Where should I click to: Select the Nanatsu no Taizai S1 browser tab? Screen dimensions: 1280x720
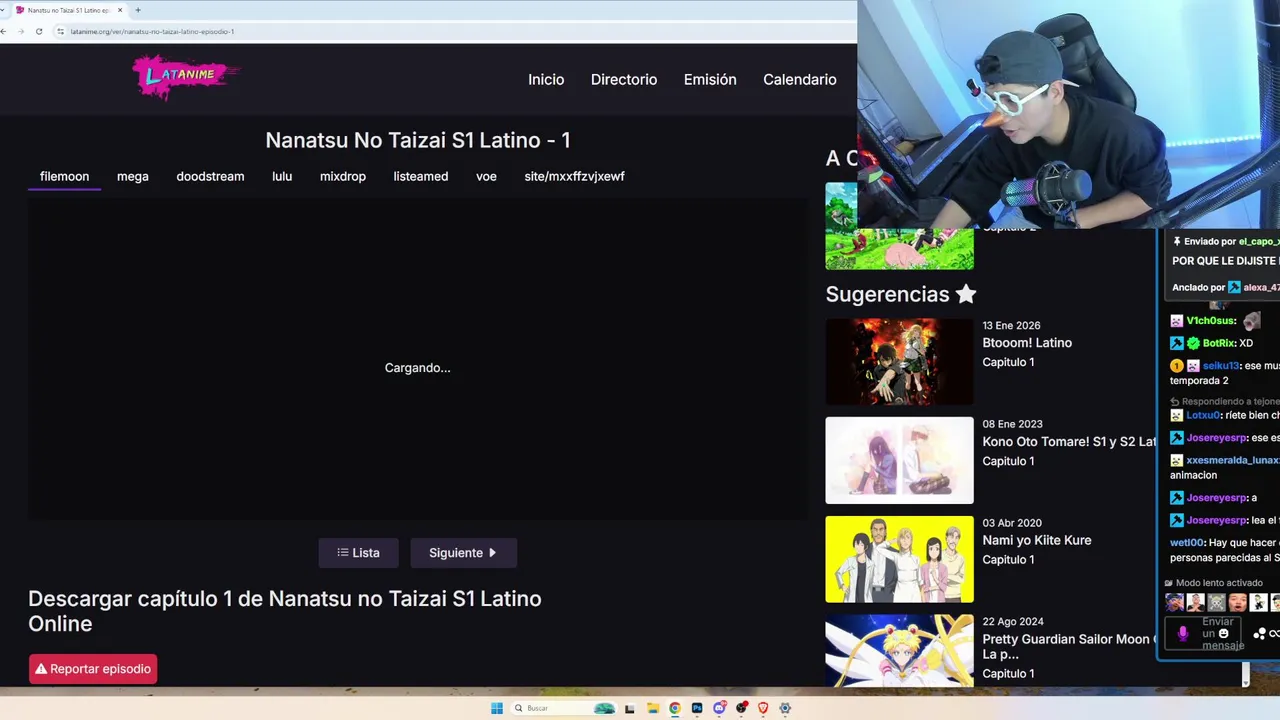point(68,10)
